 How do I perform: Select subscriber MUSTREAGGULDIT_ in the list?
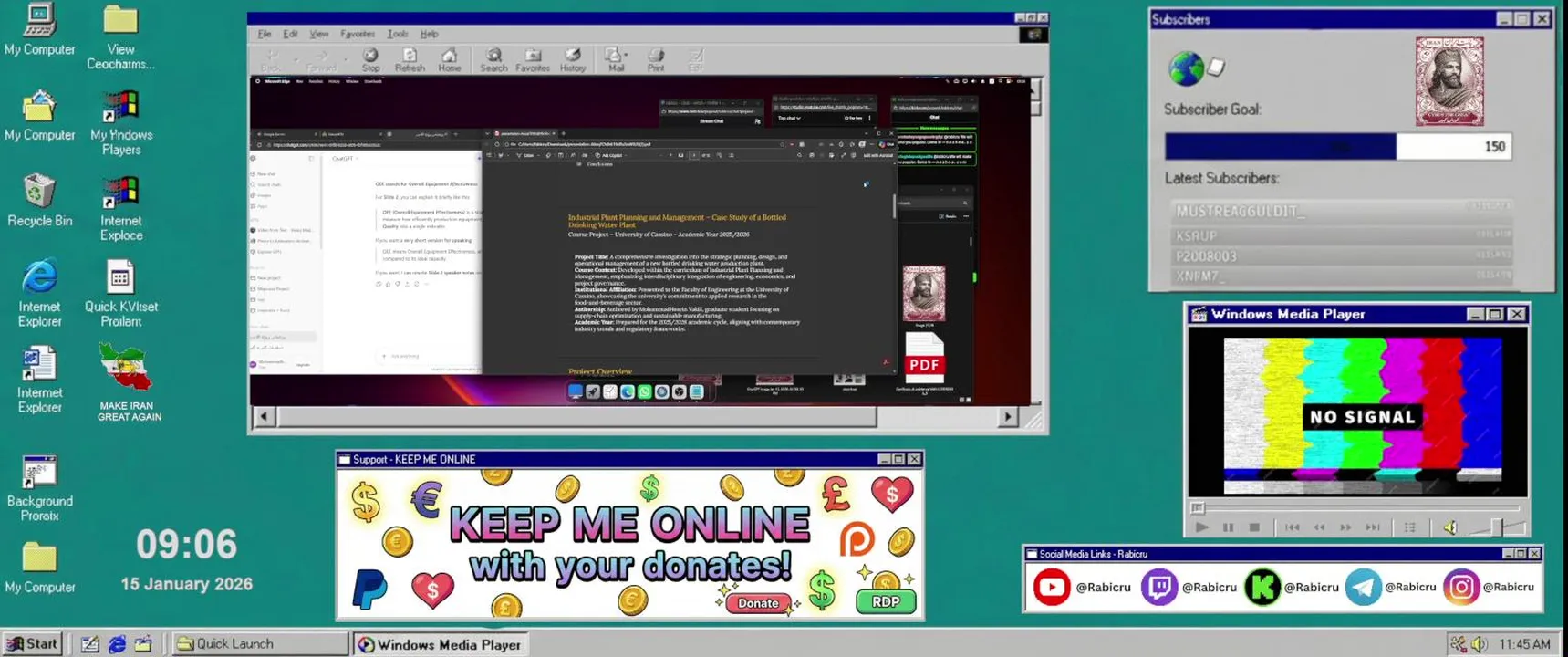[x=1341, y=211]
